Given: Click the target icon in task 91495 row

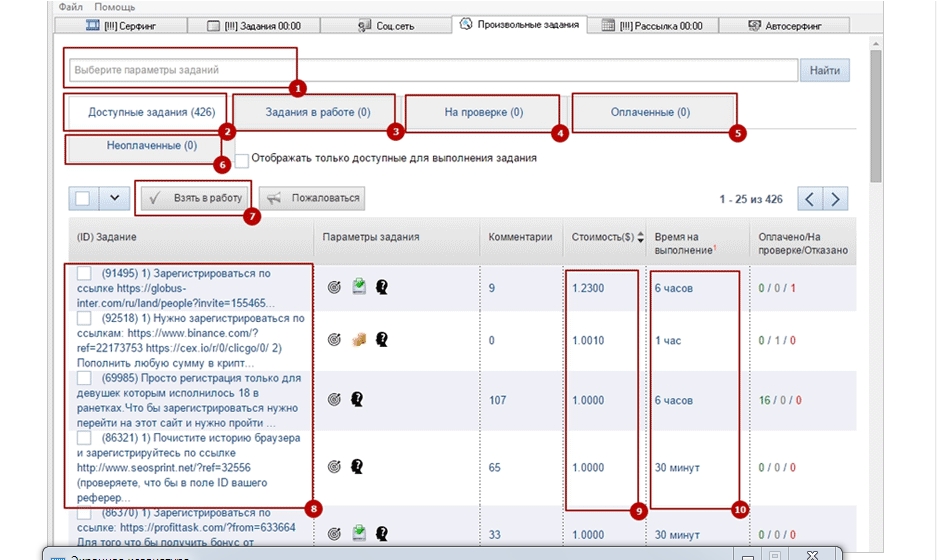Looking at the screenshot, I should pyautogui.click(x=334, y=287).
